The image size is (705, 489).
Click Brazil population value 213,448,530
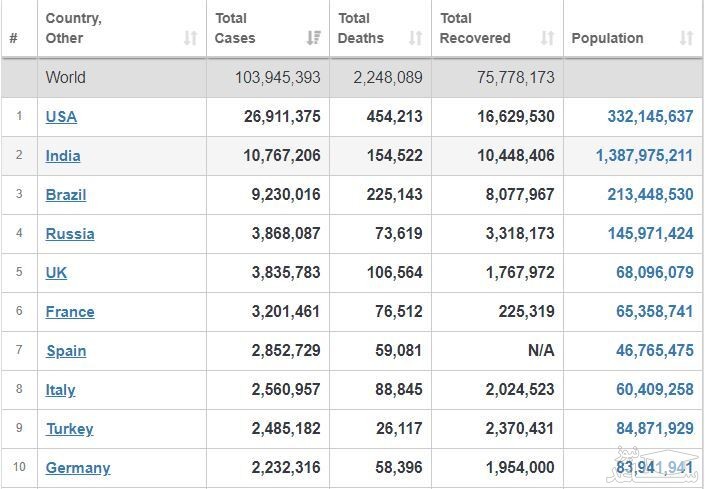649,194
